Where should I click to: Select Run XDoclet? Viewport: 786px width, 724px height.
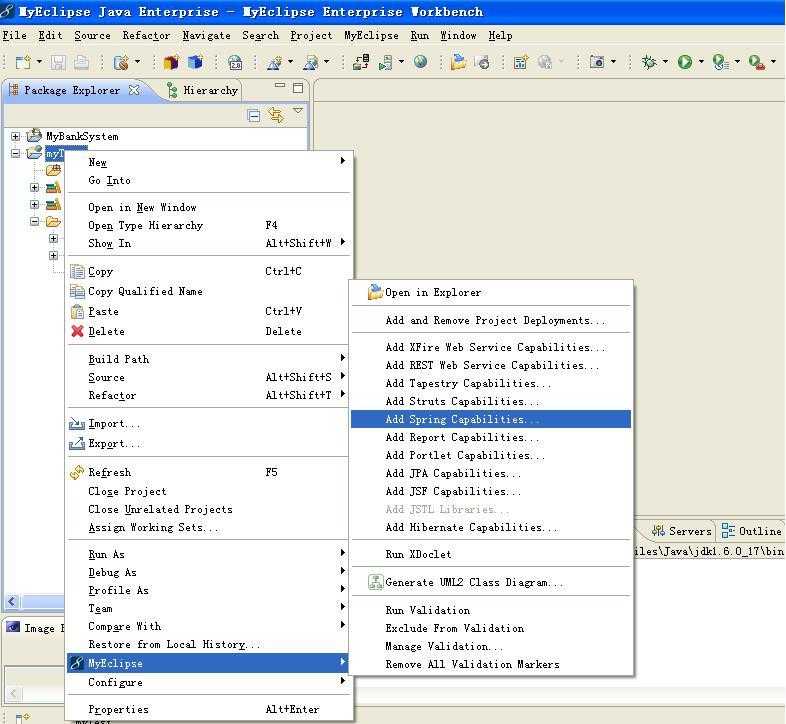[x=491, y=555]
